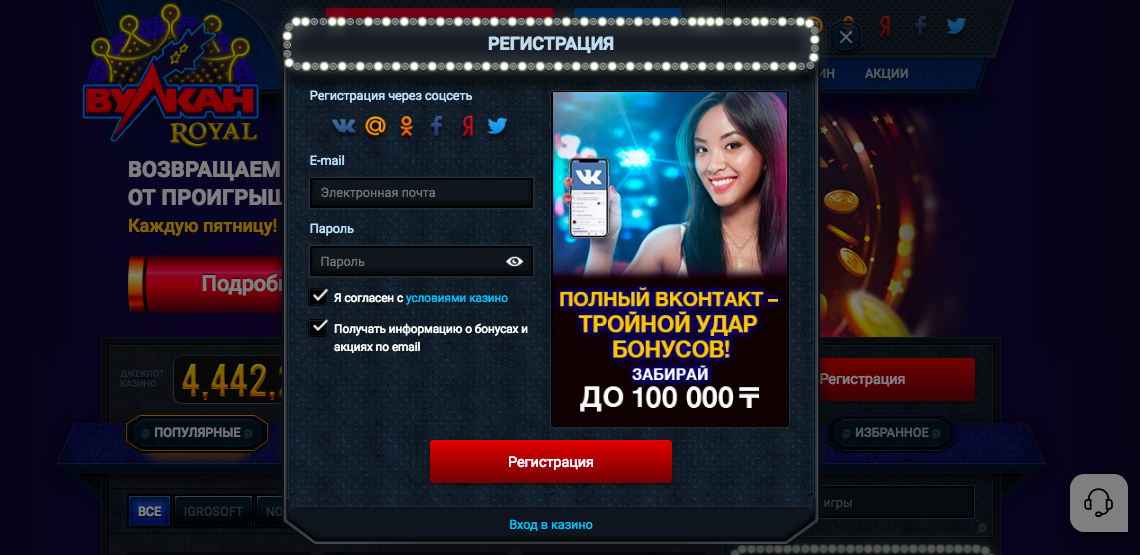Click Facebook icon in page header
1140x555 pixels.
click(x=920, y=26)
